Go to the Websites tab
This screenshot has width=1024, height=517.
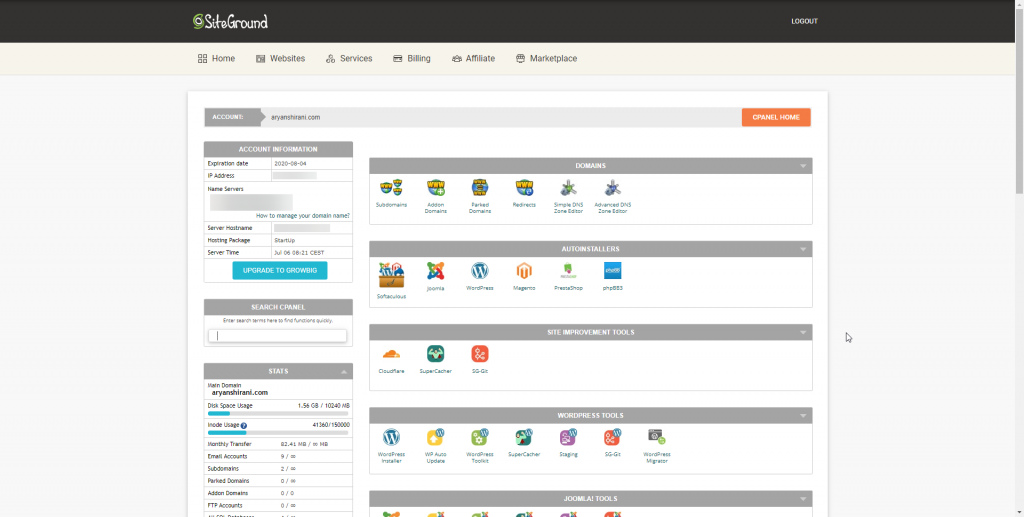click(280, 59)
